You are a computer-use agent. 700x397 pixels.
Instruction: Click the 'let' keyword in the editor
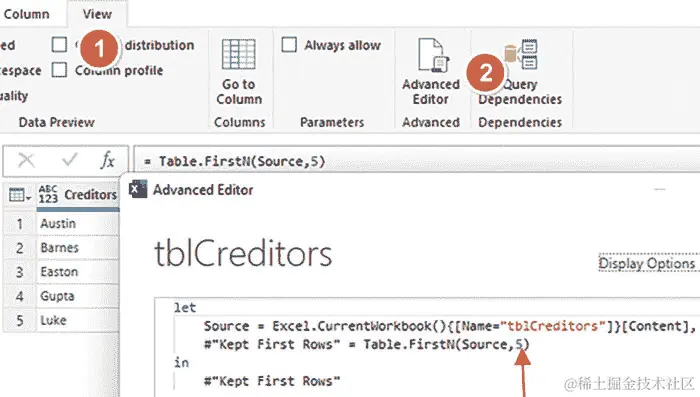click(185, 307)
